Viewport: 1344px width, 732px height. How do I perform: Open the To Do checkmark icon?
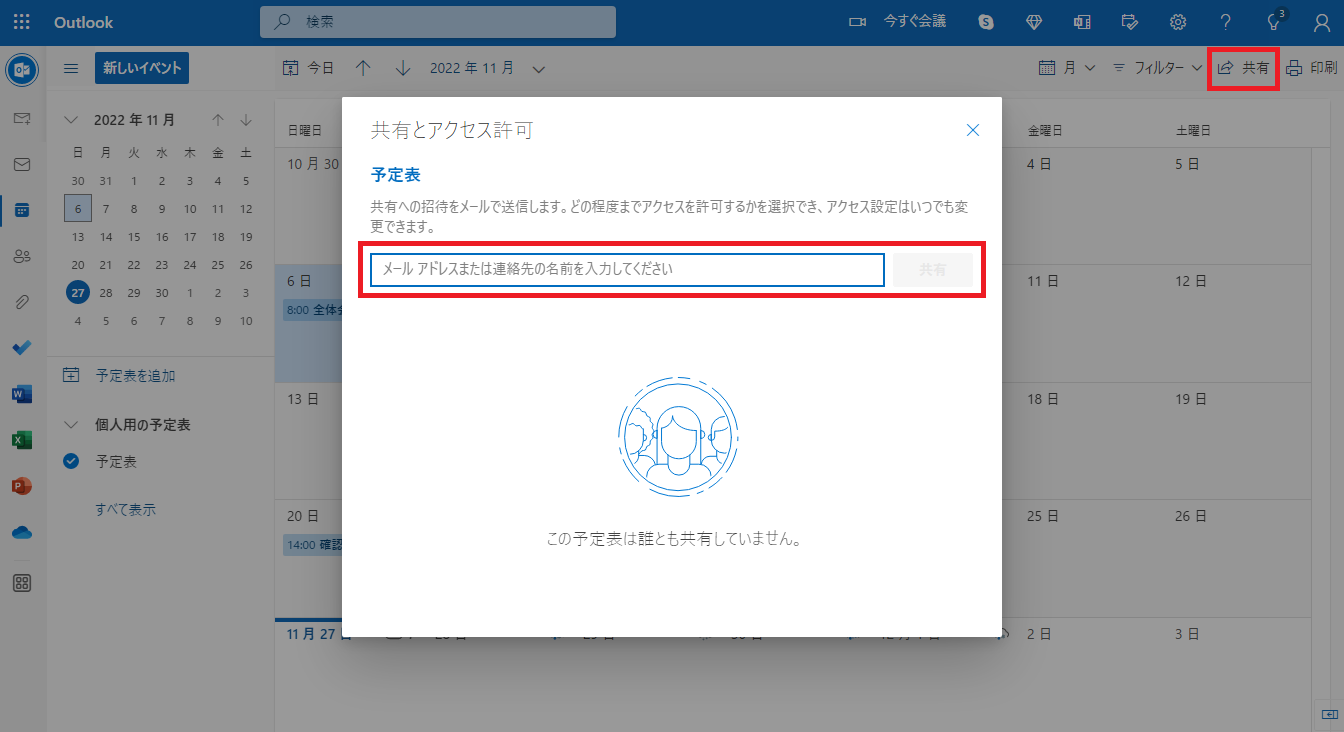click(x=22, y=348)
